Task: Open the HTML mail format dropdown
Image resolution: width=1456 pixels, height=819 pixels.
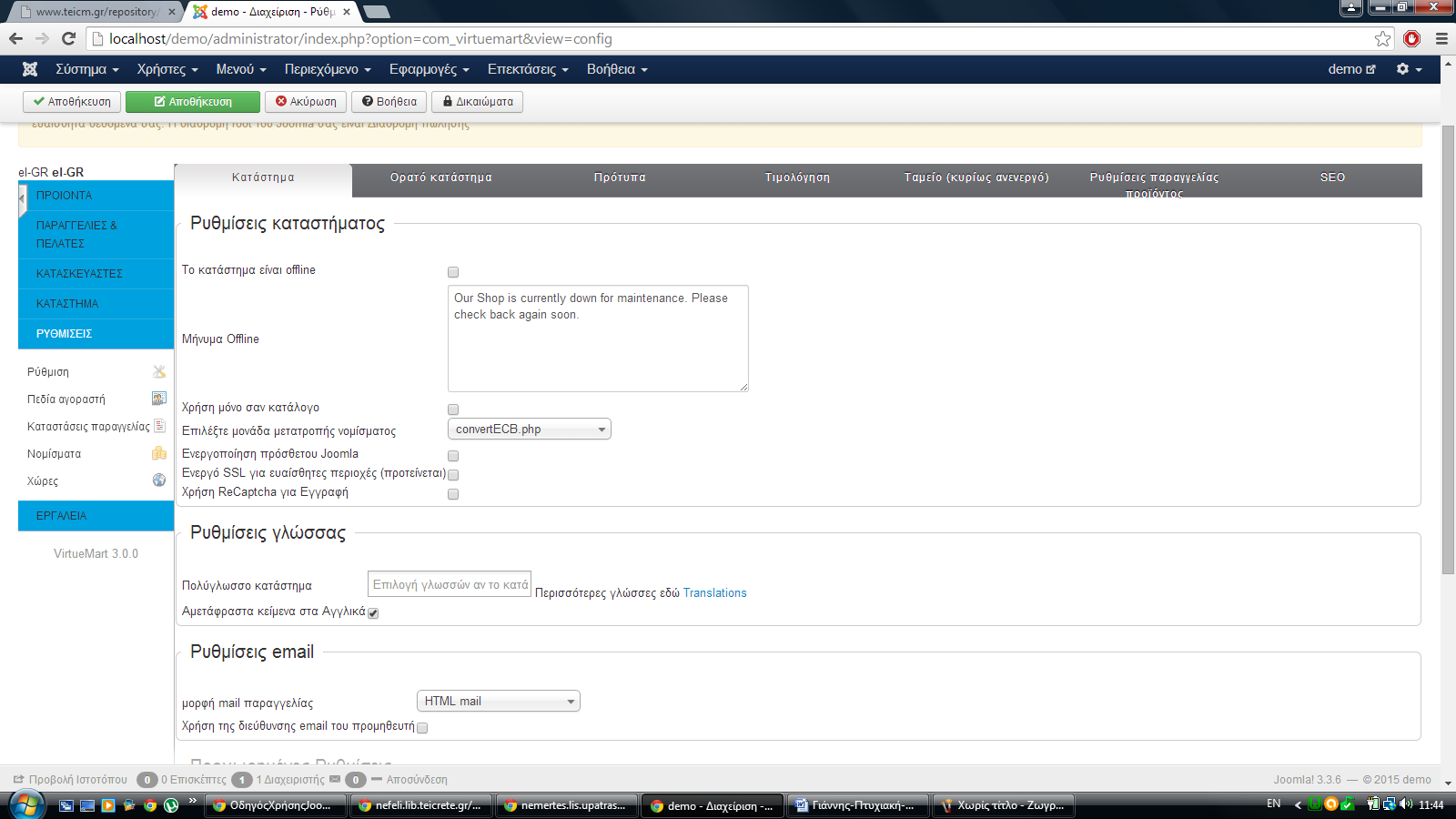Action: pyautogui.click(x=499, y=701)
